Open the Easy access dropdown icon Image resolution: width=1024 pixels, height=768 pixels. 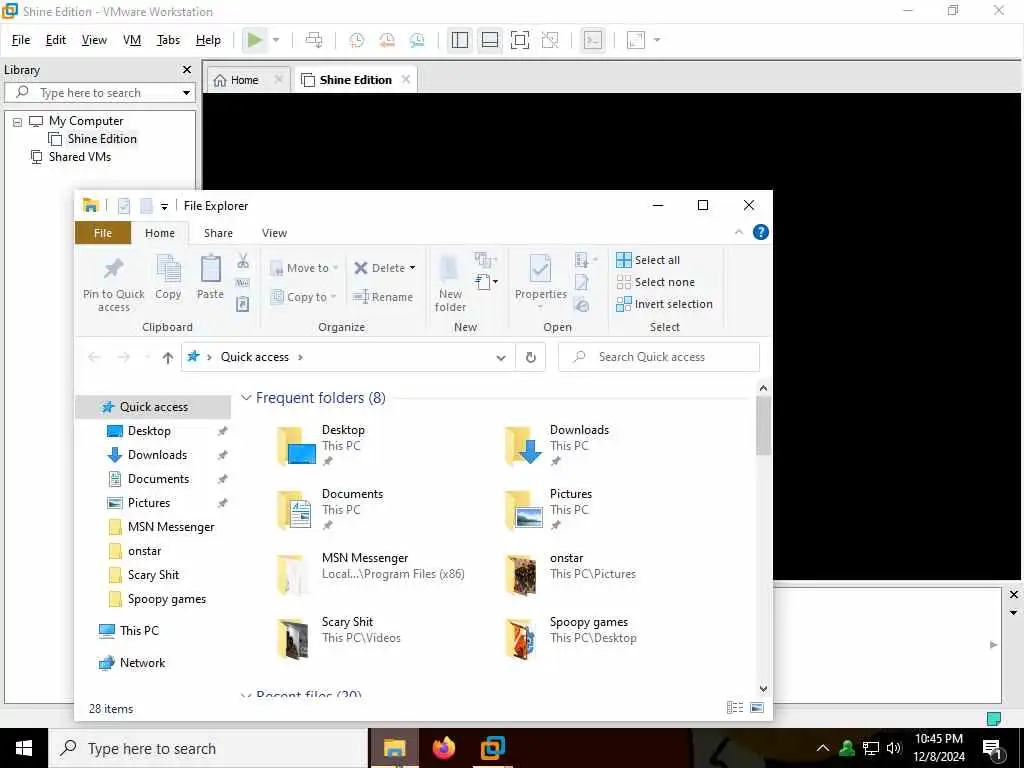click(x=486, y=282)
